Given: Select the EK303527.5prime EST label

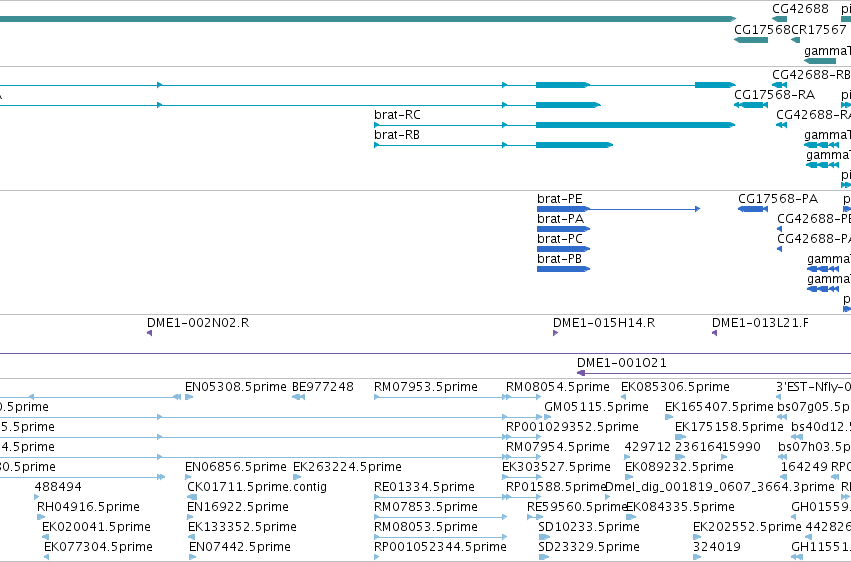Looking at the screenshot, I should pos(556,467).
